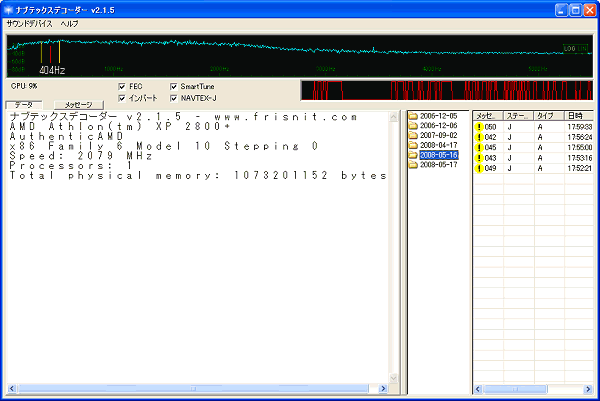
Task: Click the time cell 17:59:33
Action: coord(580,127)
